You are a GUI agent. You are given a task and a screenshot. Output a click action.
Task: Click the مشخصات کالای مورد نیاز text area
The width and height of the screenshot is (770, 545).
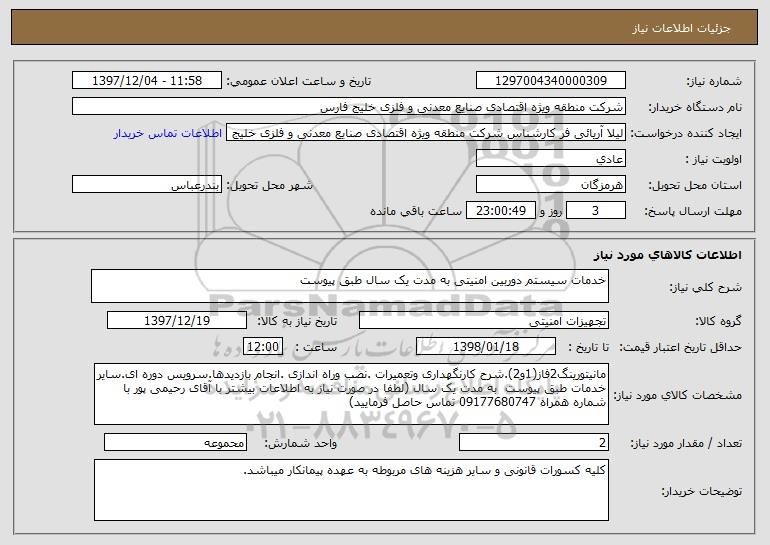(x=351, y=394)
